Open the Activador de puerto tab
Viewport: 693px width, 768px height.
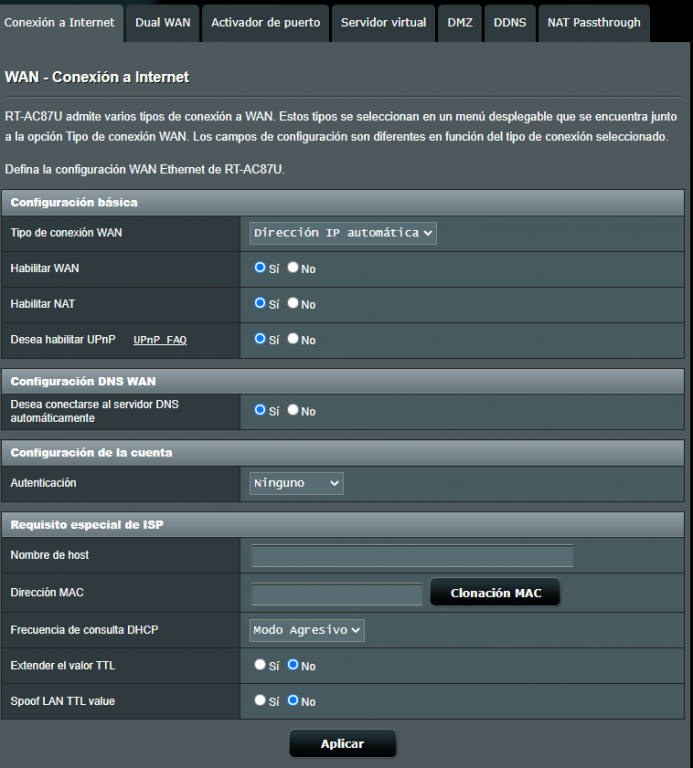point(265,23)
